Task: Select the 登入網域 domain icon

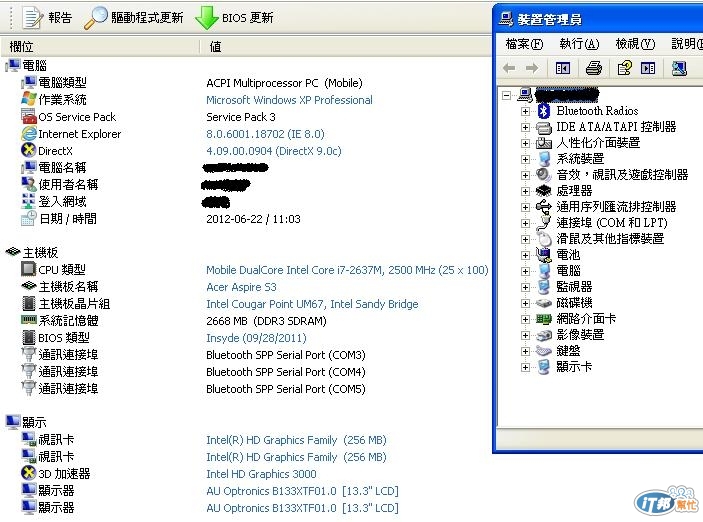Action: (x=29, y=201)
